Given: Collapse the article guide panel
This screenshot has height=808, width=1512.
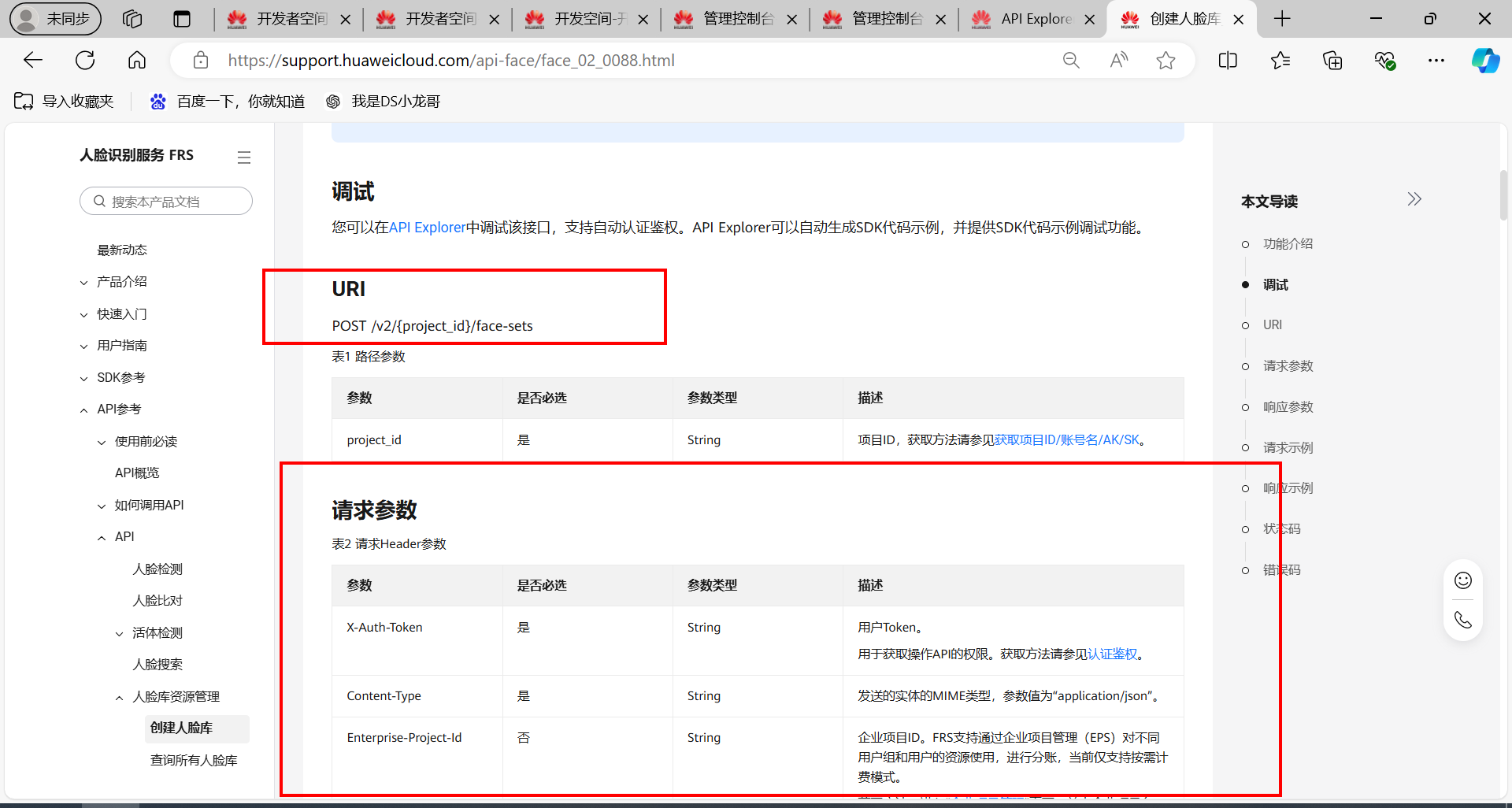Looking at the screenshot, I should point(1414,199).
